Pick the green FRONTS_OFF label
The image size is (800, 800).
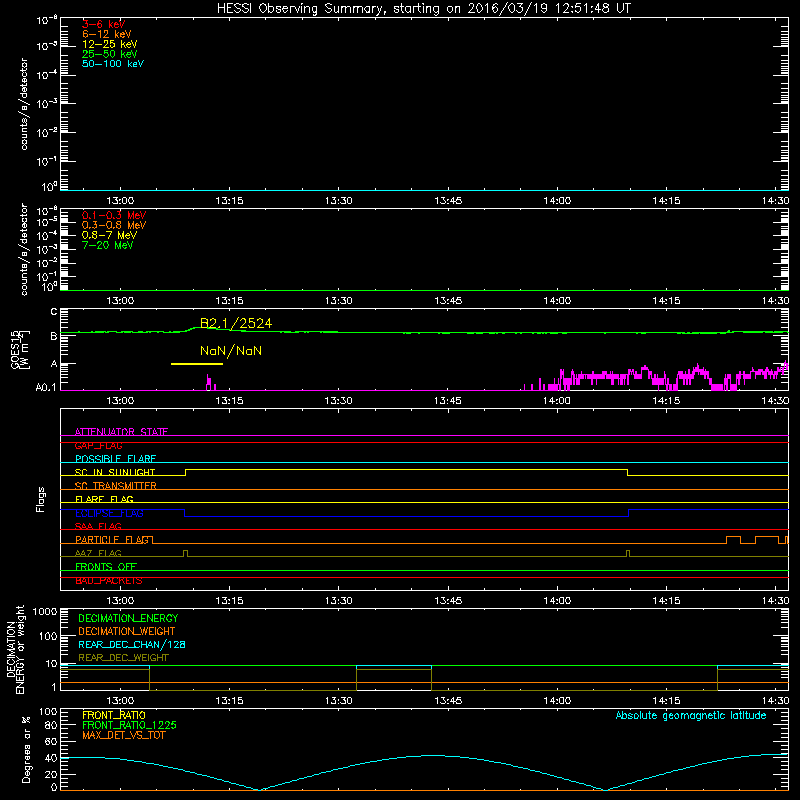coord(106,566)
